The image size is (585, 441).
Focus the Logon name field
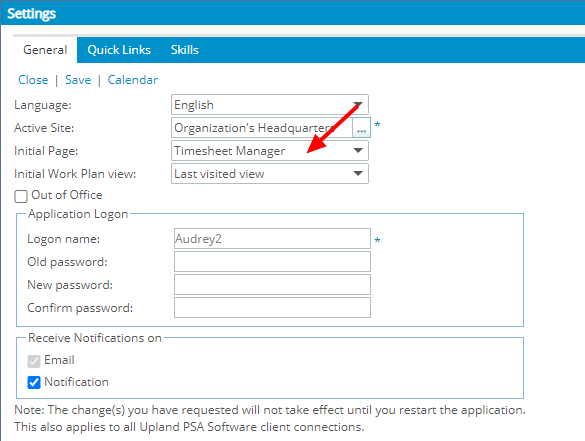[272, 239]
